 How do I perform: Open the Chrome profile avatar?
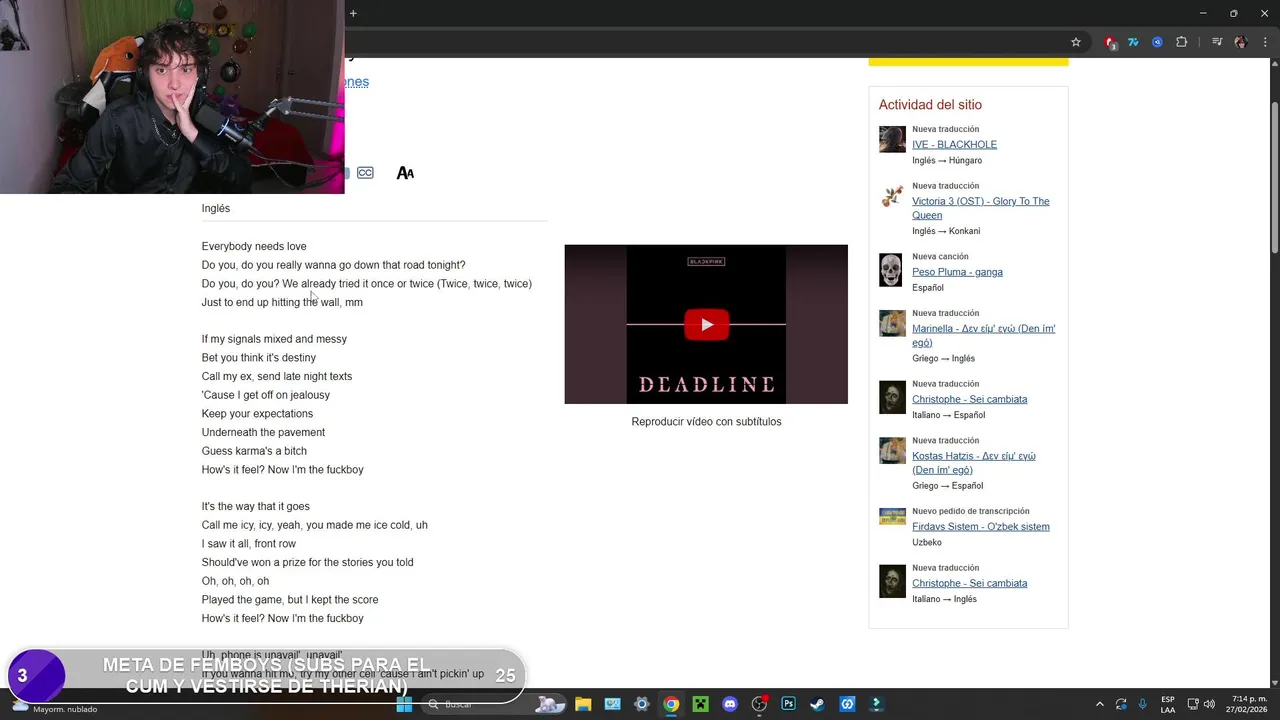(1241, 42)
